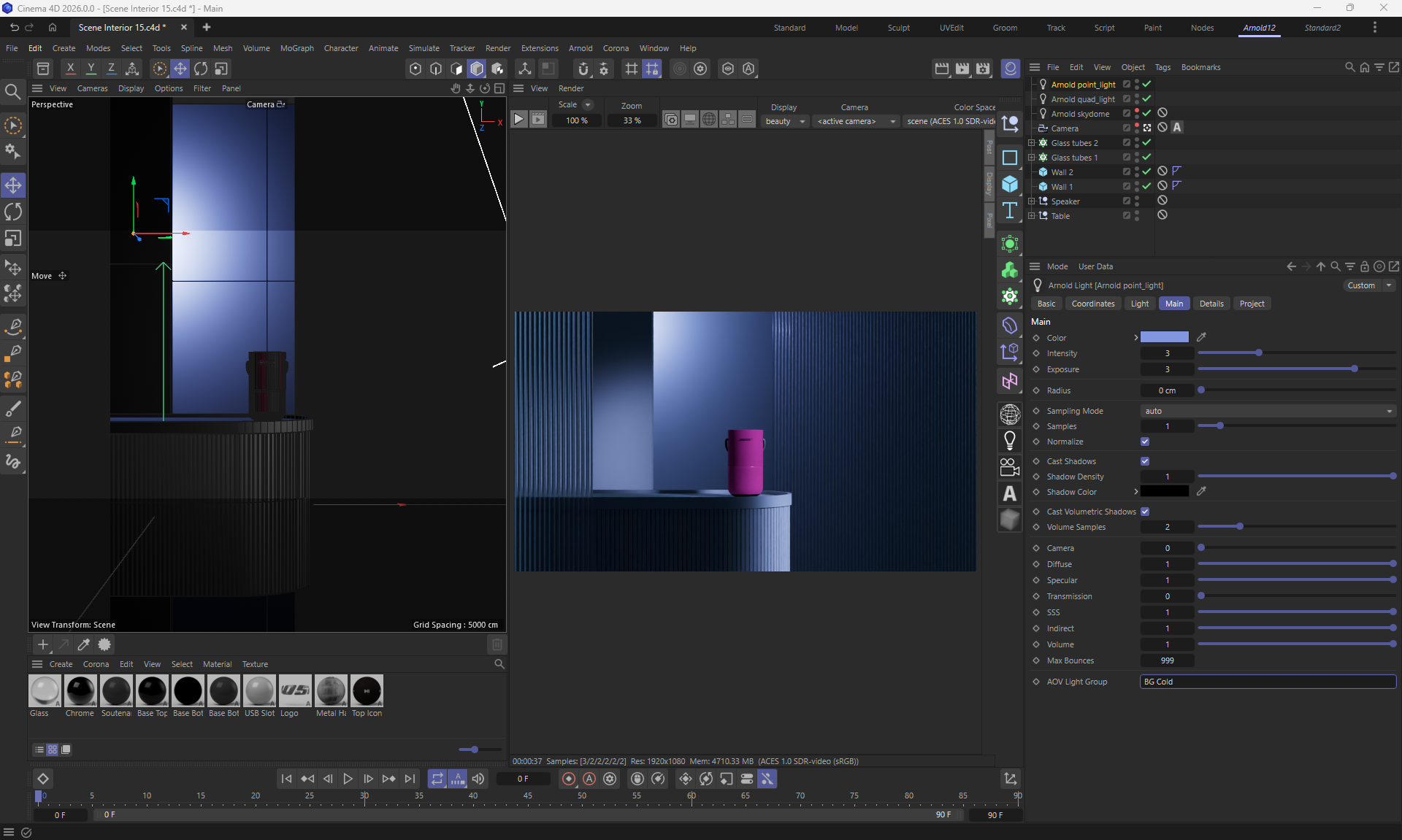Select the Move tool in left toolbar
The height and width of the screenshot is (840, 1402).
pos(13,185)
